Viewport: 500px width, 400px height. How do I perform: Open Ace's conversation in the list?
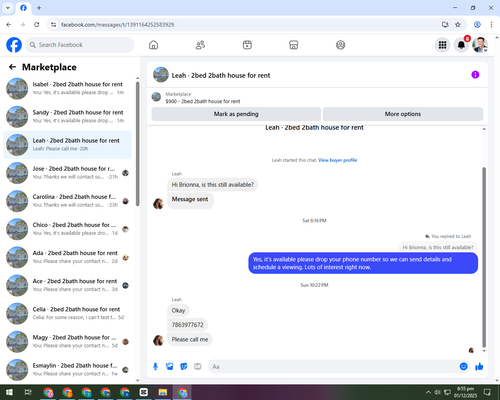coord(67,285)
